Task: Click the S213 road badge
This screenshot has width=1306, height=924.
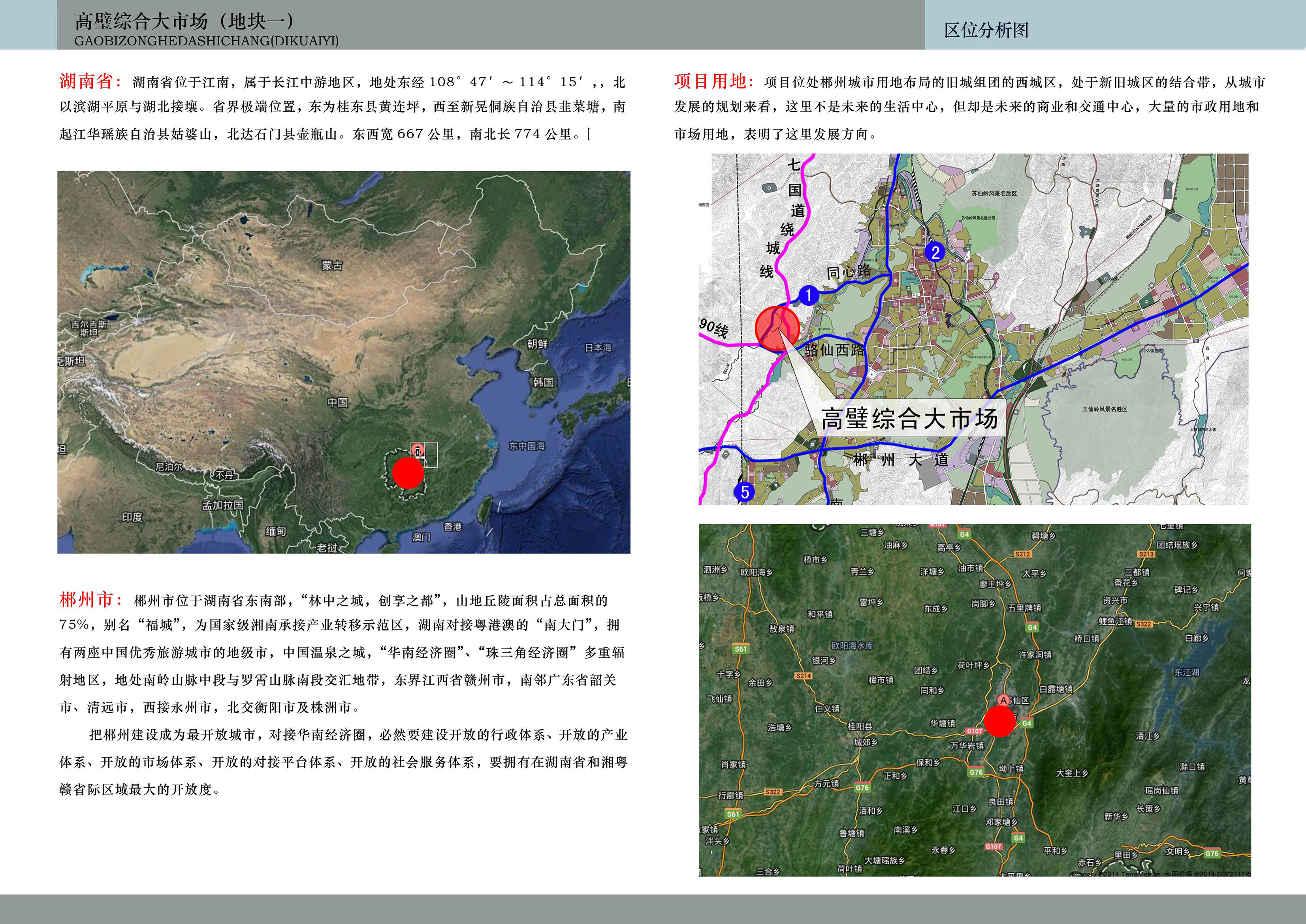Action: click(1146, 554)
